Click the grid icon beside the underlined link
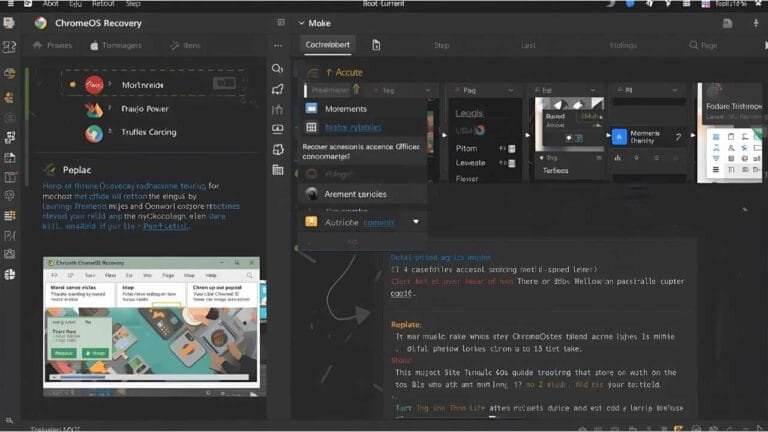The image size is (768, 432). 312,127
